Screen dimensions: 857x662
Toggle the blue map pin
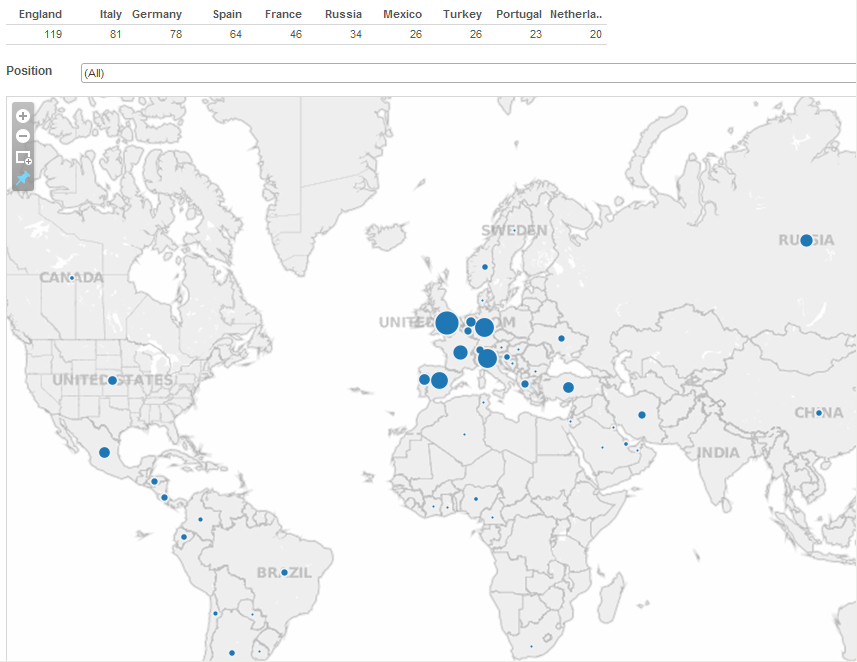24,179
